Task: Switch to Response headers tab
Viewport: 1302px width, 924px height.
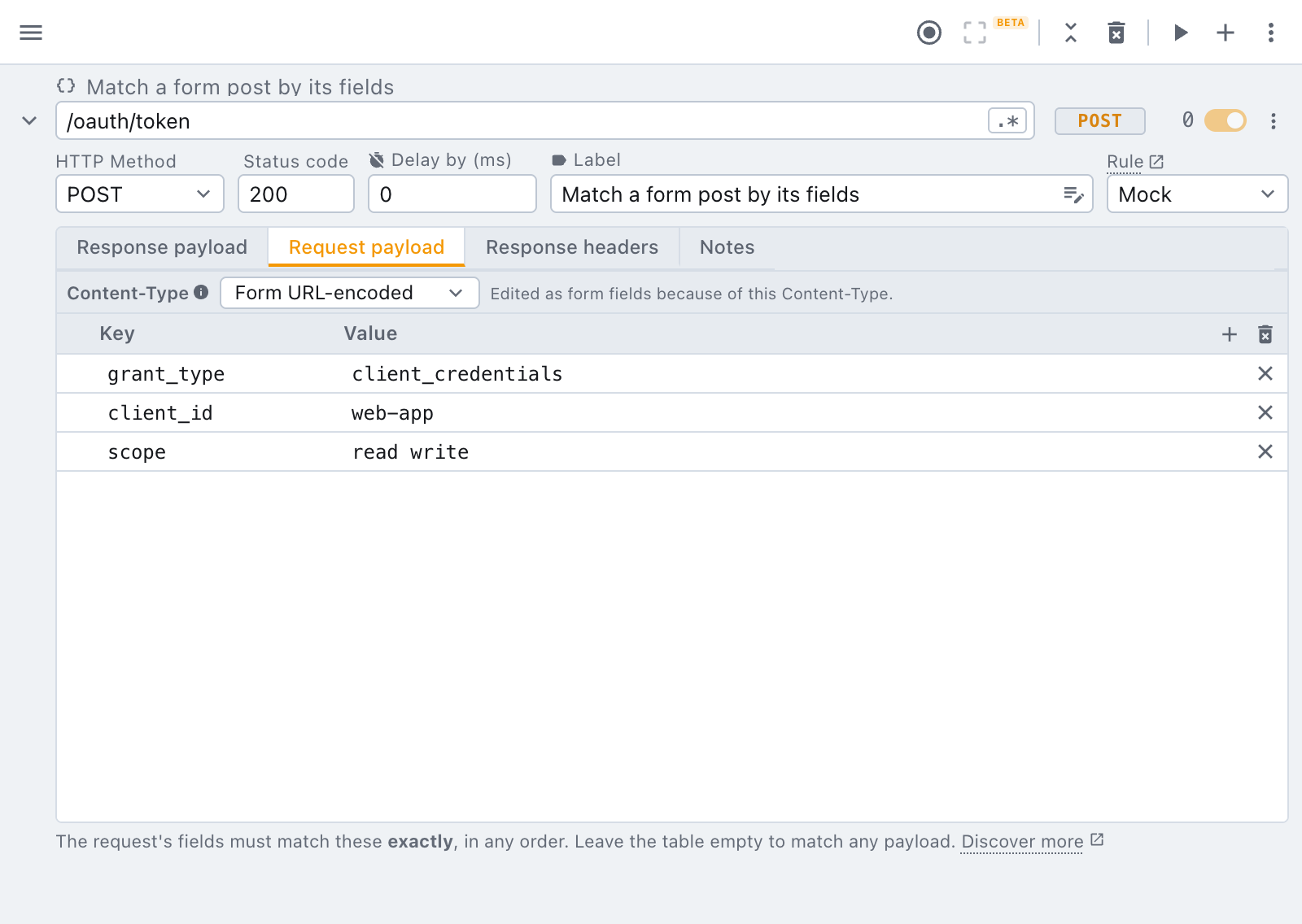Action: (572, 247)
